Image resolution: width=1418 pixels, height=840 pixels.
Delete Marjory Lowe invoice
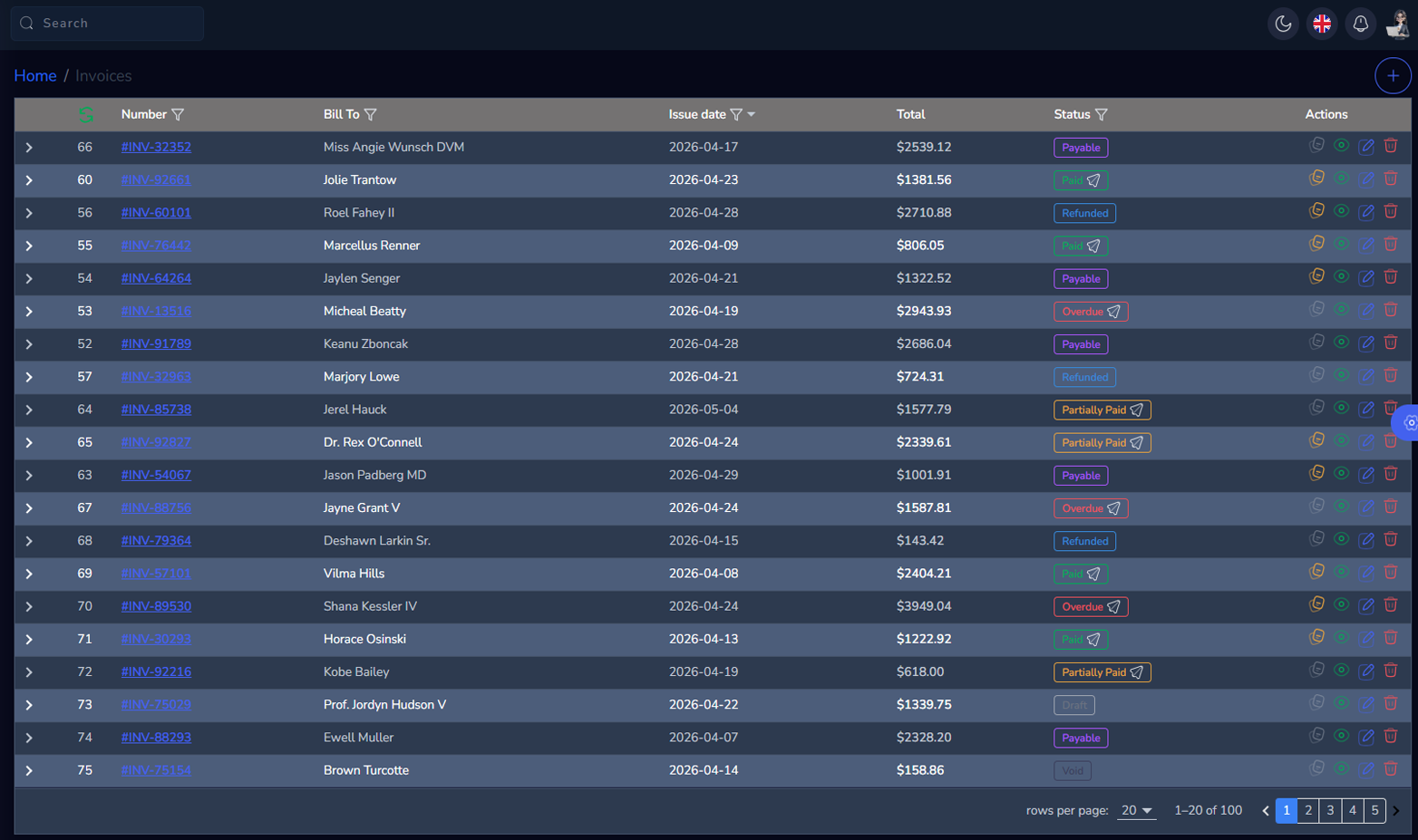click(1391, 375)
